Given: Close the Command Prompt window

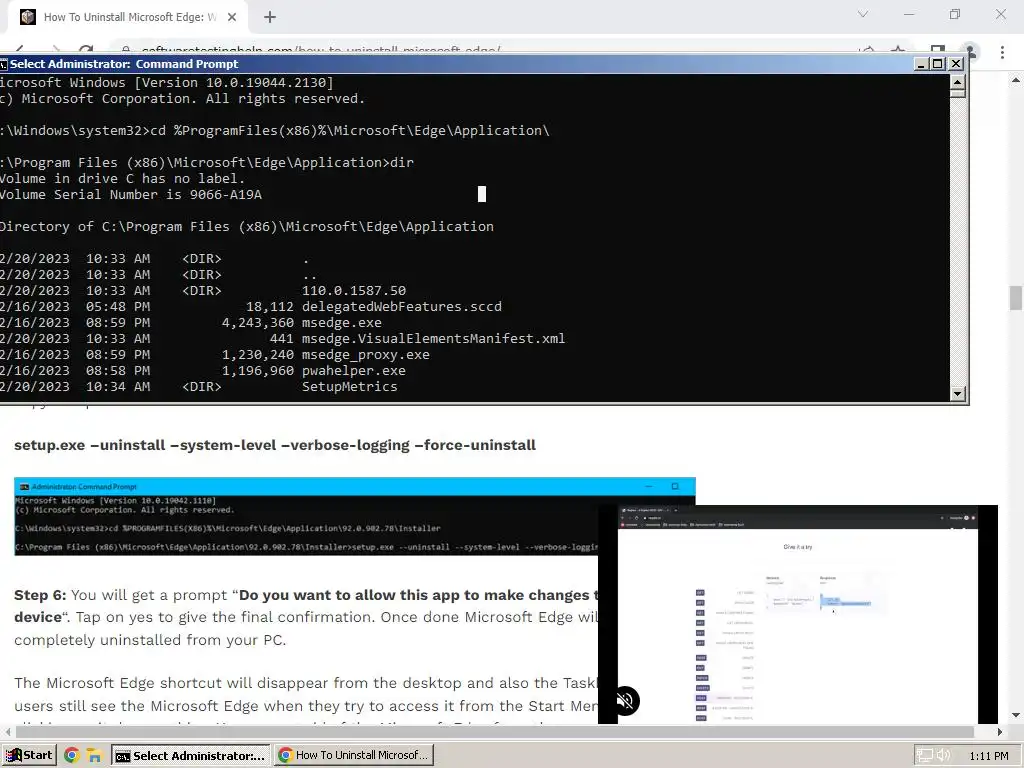Looking at the screenshot, I should [956, 64].
